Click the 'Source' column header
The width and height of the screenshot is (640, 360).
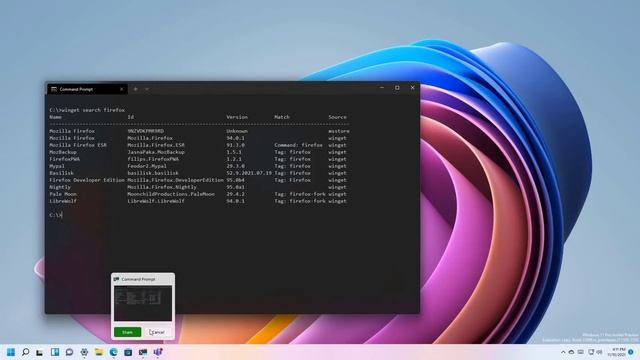338,117
